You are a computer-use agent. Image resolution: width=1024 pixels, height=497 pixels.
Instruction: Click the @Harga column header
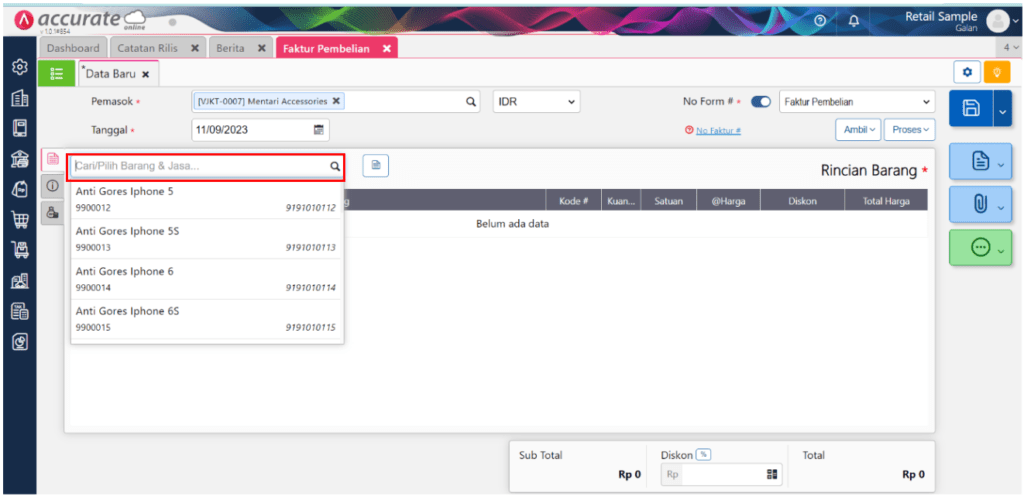[728, 202]
